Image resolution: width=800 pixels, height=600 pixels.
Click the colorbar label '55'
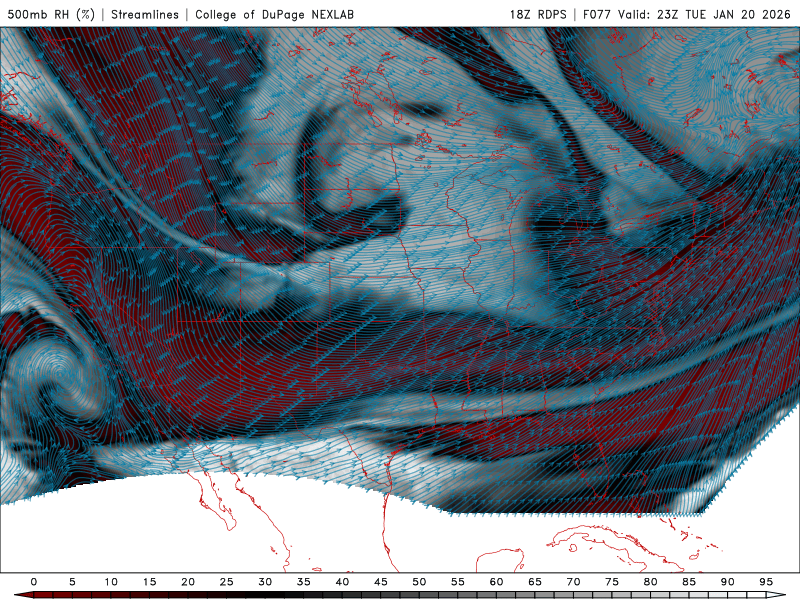(x=458, y=582)
